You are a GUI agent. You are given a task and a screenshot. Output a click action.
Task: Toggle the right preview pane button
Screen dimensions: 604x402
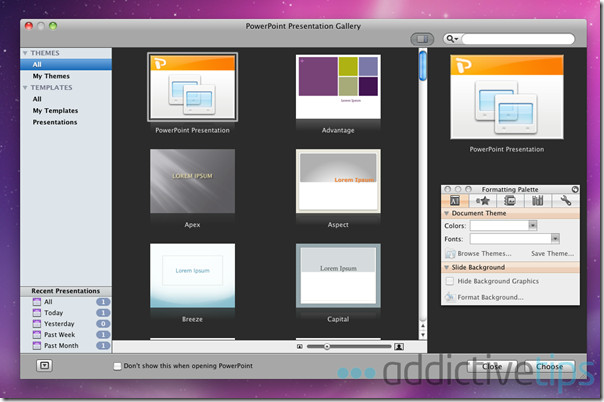420,39
